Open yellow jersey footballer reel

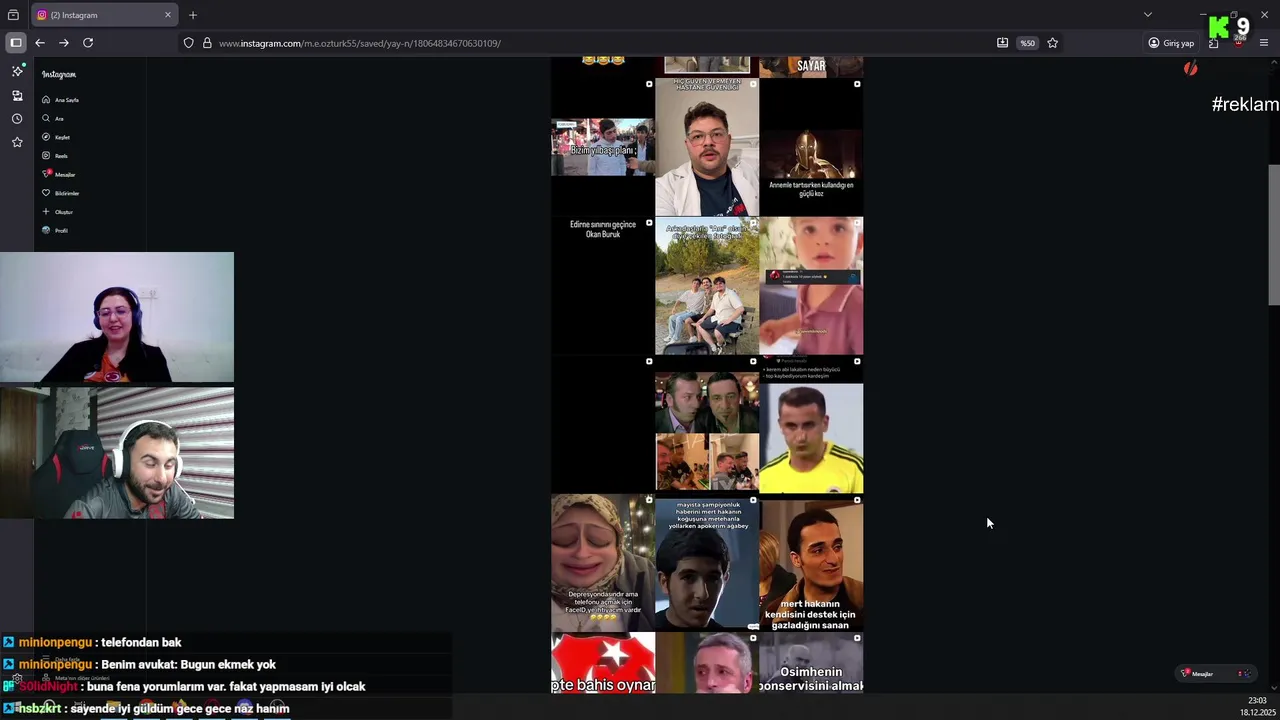pyautogui.click(x=811, y=425)
